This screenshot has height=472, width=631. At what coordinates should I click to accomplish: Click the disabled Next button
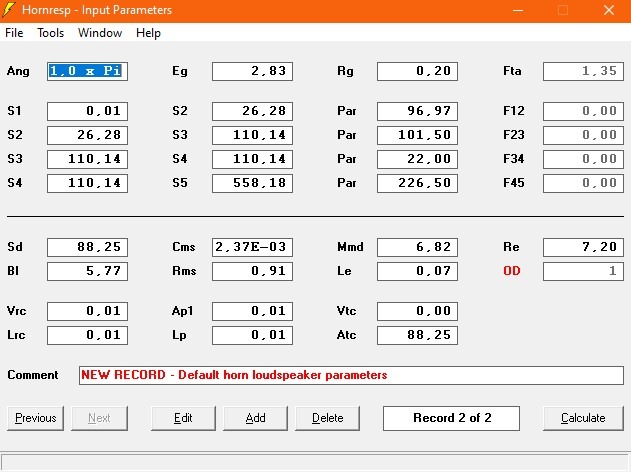pyautogui.click(x=99, y=418)
